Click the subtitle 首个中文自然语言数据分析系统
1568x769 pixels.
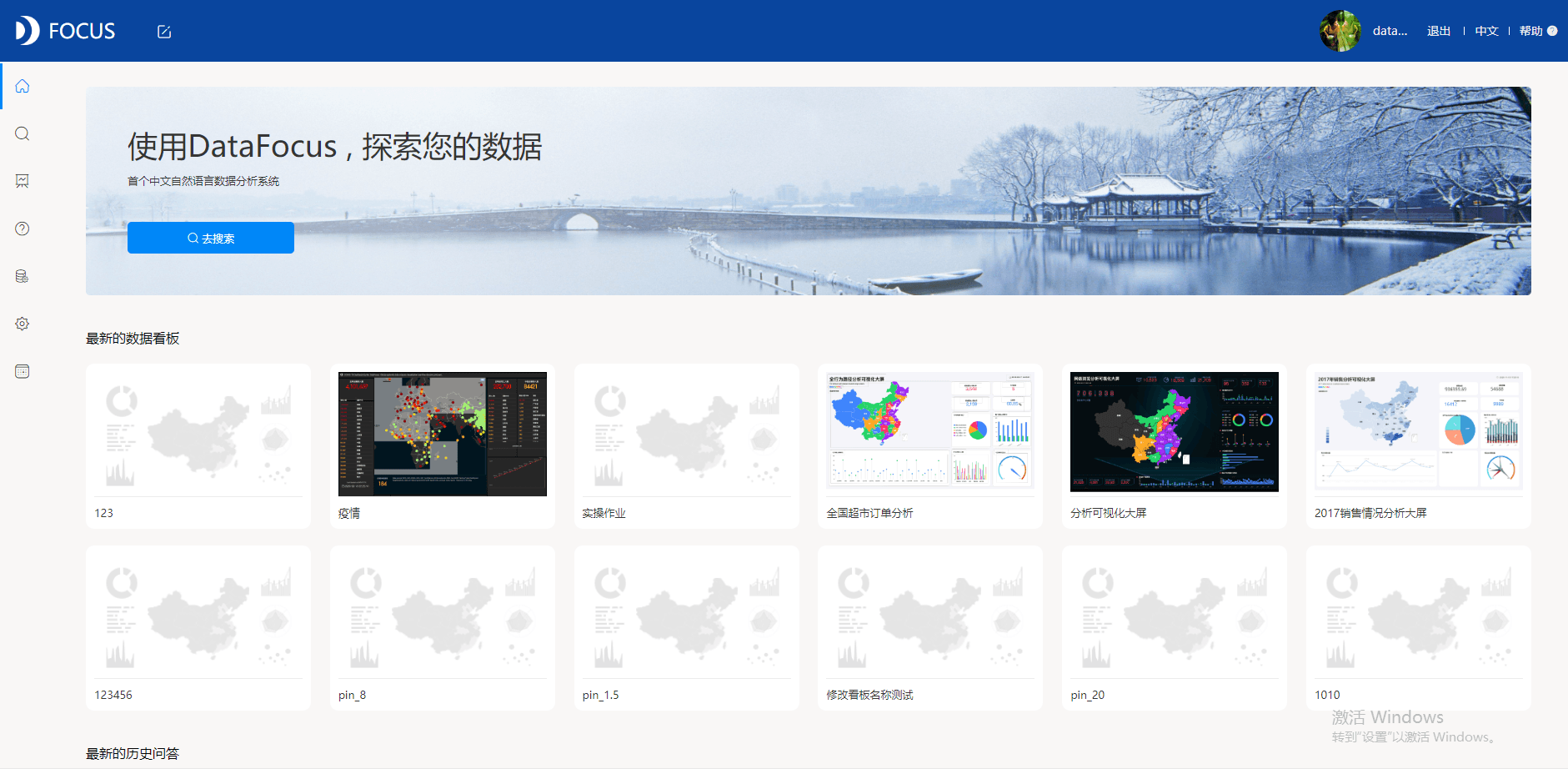[x=203, y=181]
